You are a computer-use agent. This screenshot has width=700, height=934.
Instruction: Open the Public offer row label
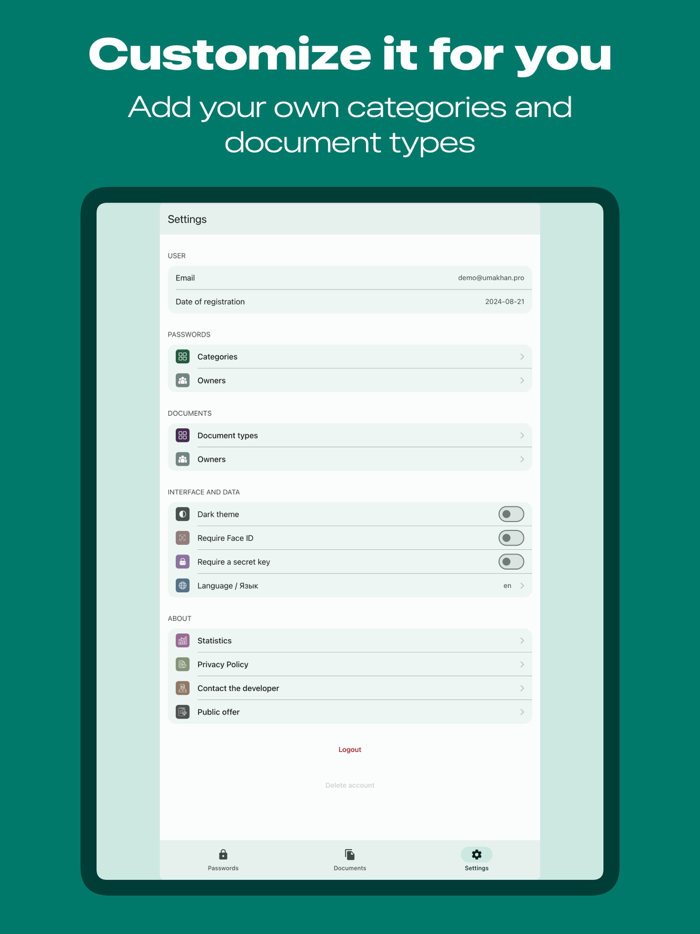[x=219, y=712]
